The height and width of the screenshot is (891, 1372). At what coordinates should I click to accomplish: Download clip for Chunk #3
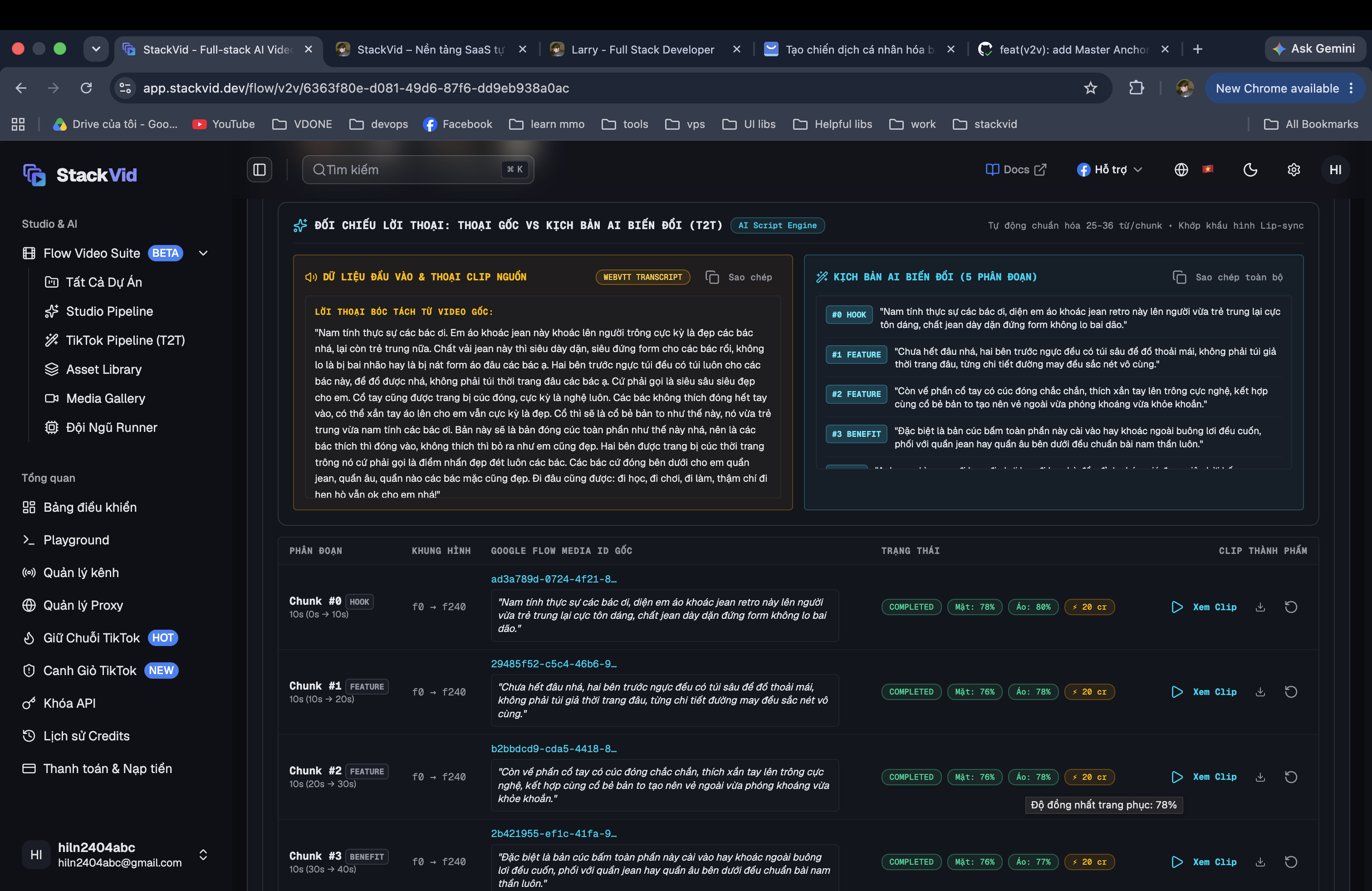click(x=1260, y=862)
